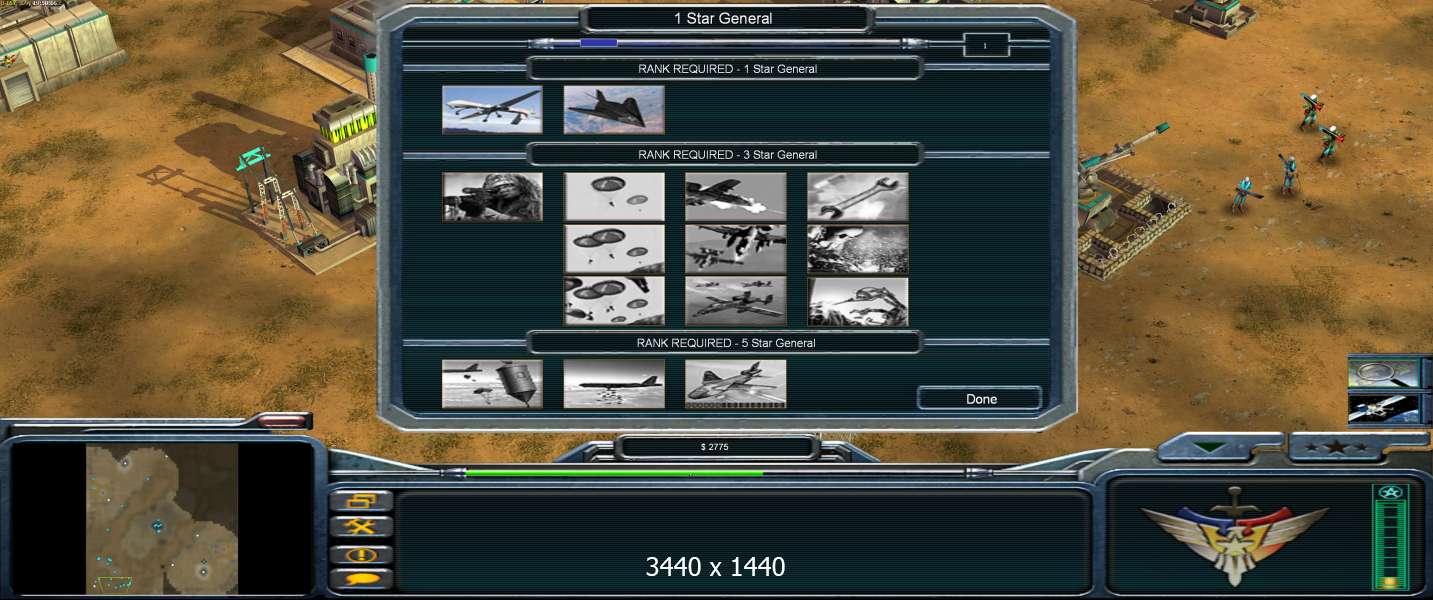Pick the level 3 Paradrop power
This screenshot has width=1433, height=600.
click(614, 301)
